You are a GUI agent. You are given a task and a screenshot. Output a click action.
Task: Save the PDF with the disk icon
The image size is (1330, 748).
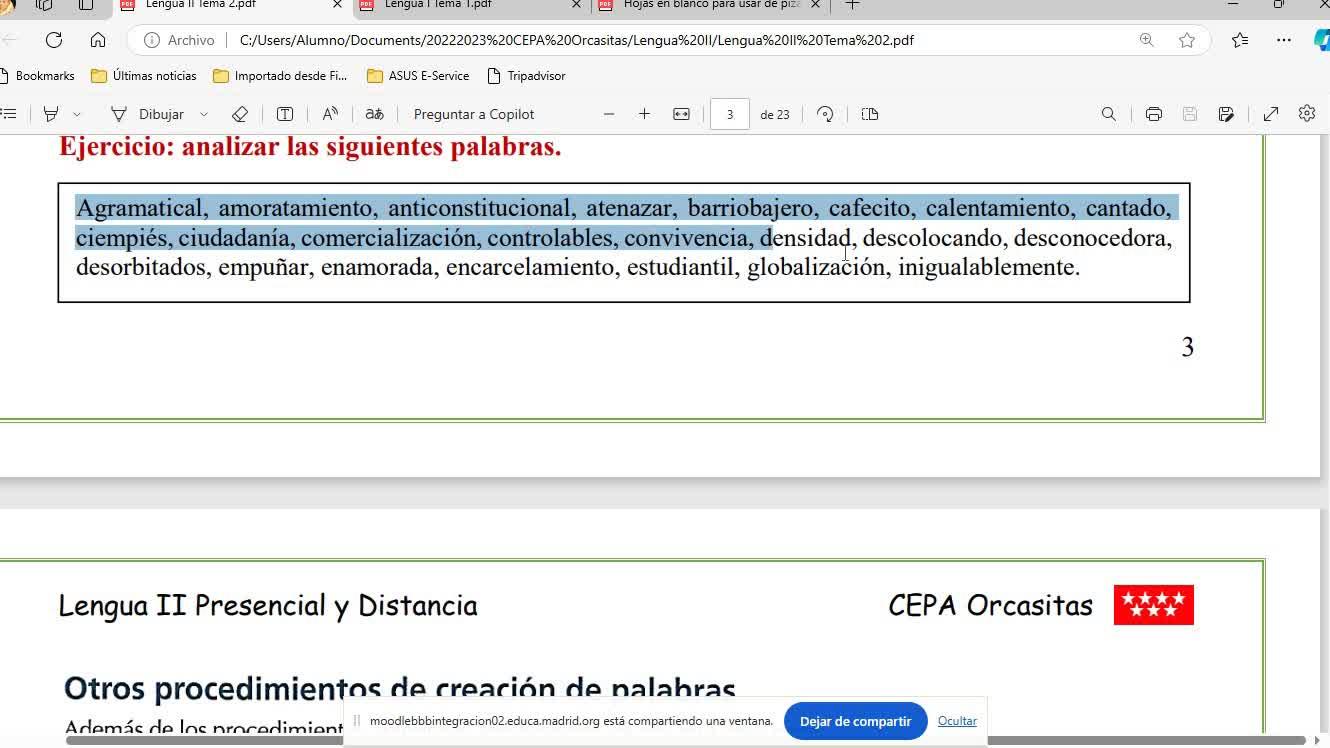[1190, 114]
